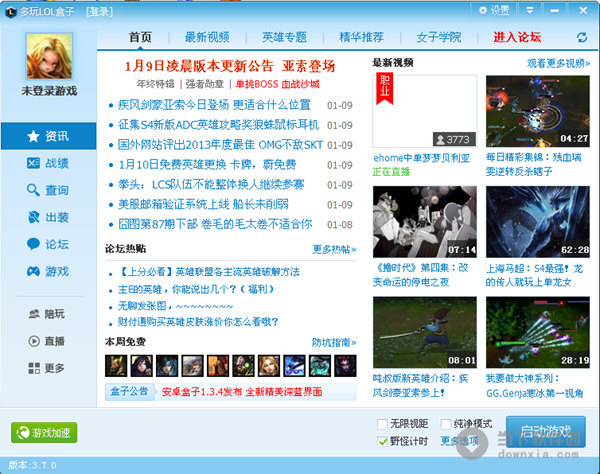Select the third free champion icon
This screenshot has height=474, width=600.
[167, 366]
